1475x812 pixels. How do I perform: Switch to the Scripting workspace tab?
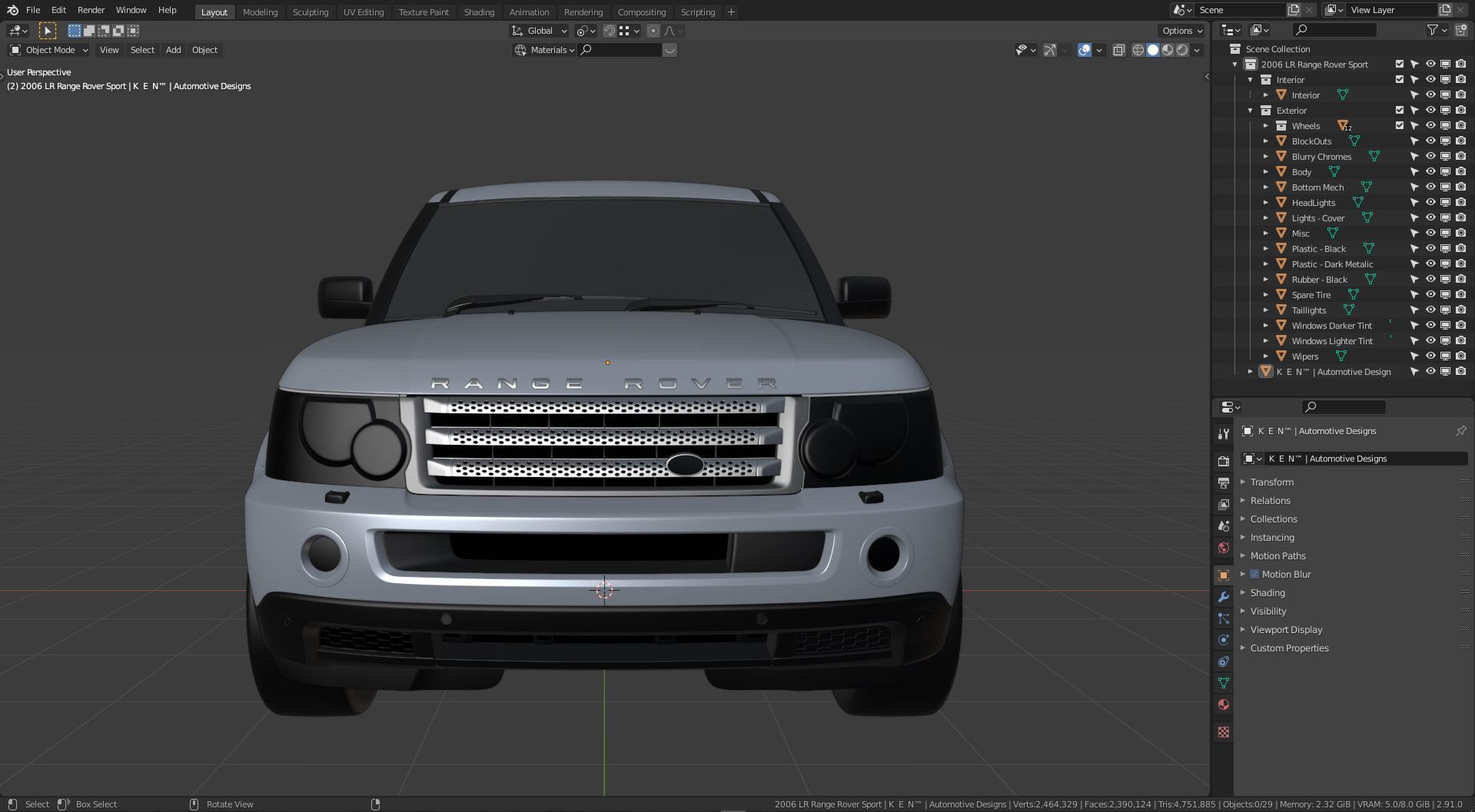coord(697,12)
